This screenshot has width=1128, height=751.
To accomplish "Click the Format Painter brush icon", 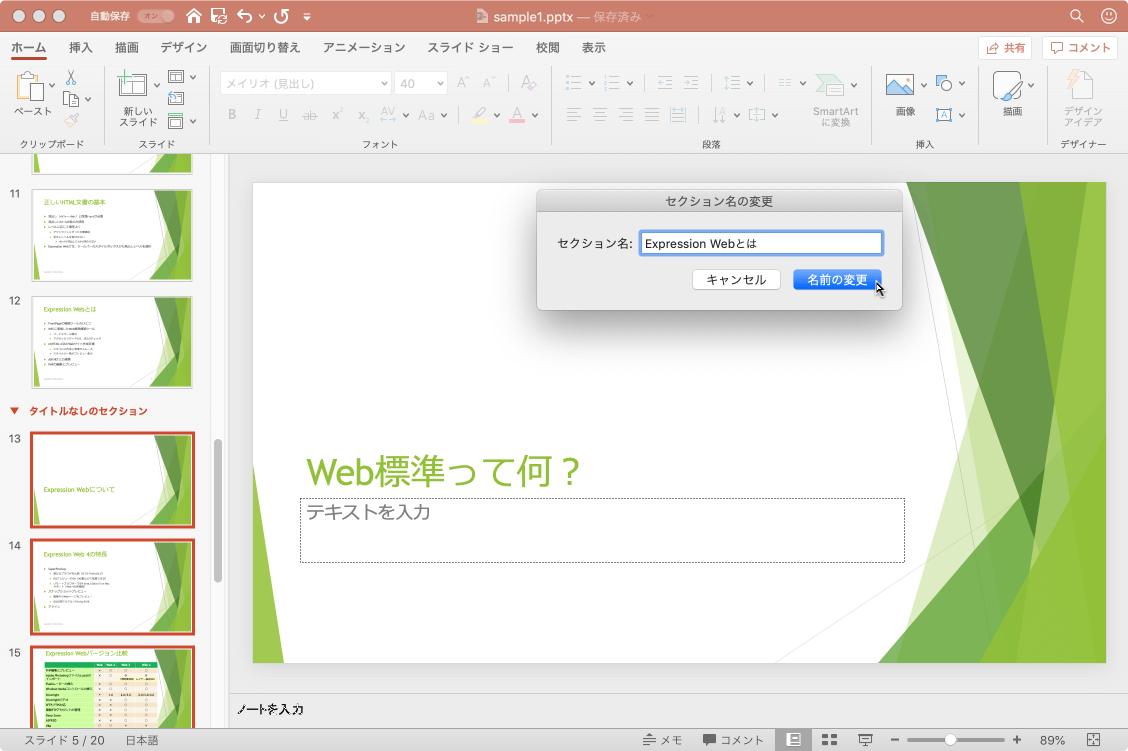I will point(71,120).
